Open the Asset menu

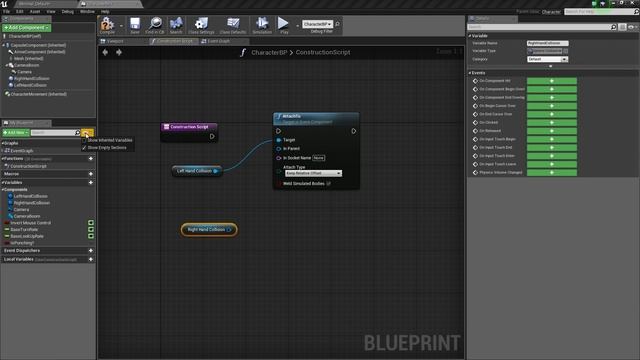click(35, 11)
